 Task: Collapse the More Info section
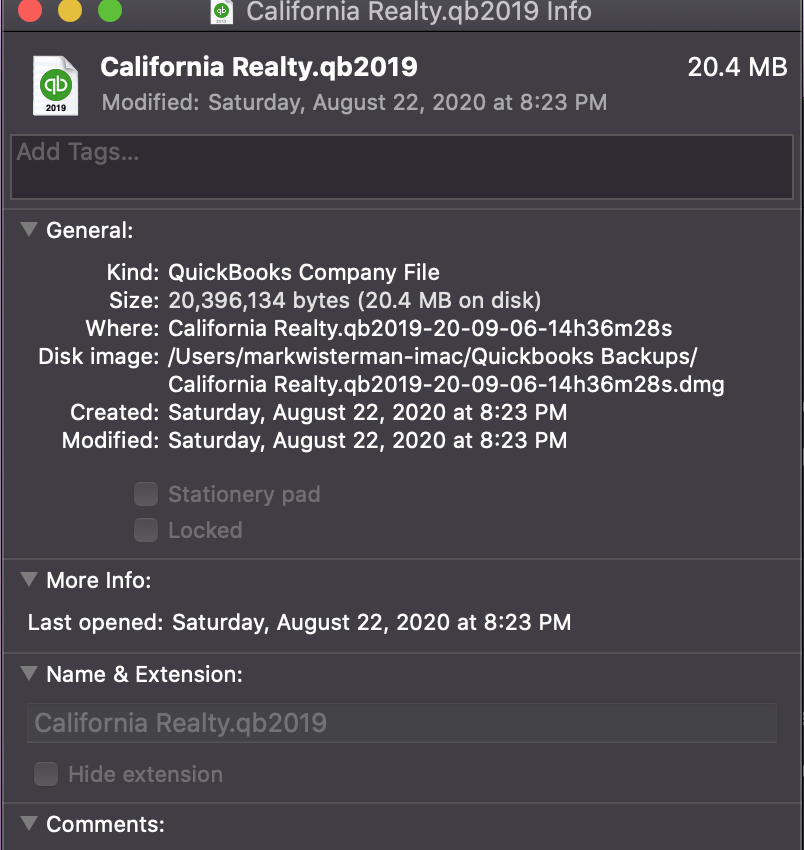click(x=28, y=580)
